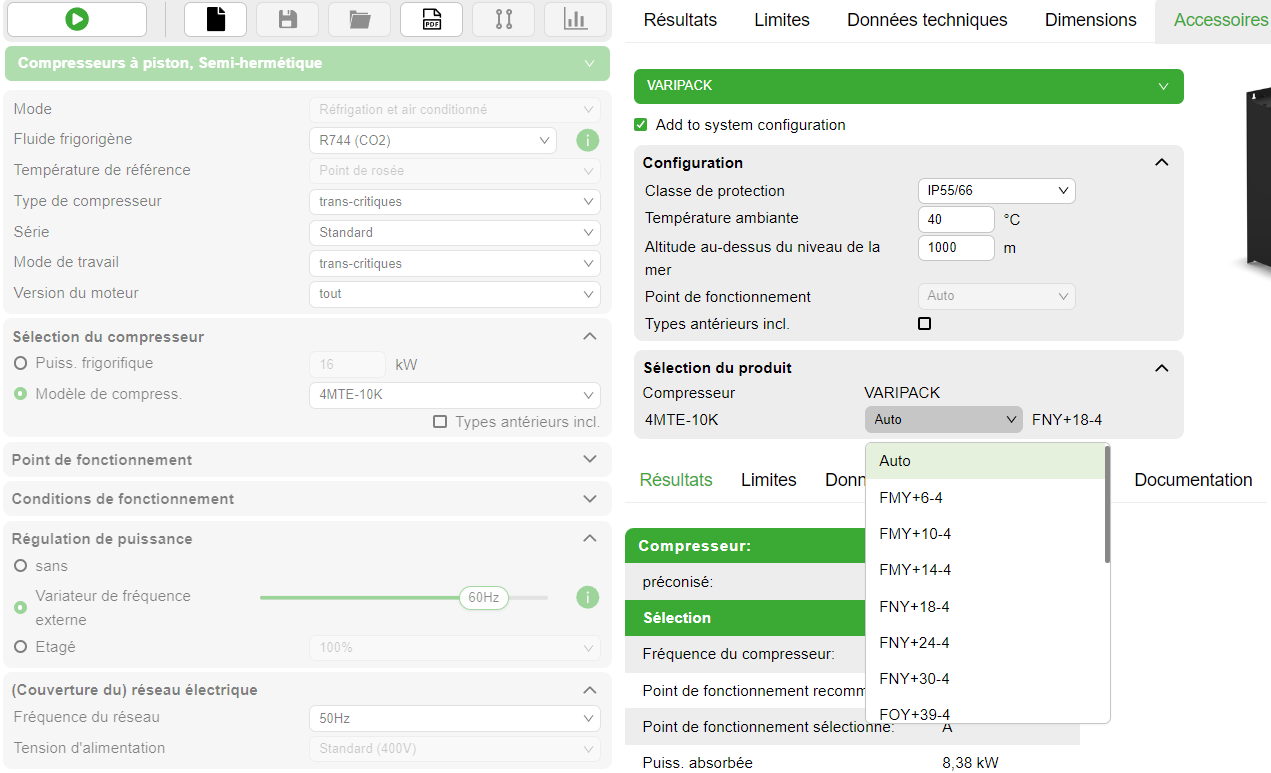Collapse the Régulation de puissance section
This screenshot has width=1271, height=773.
(x=589, y=538)
